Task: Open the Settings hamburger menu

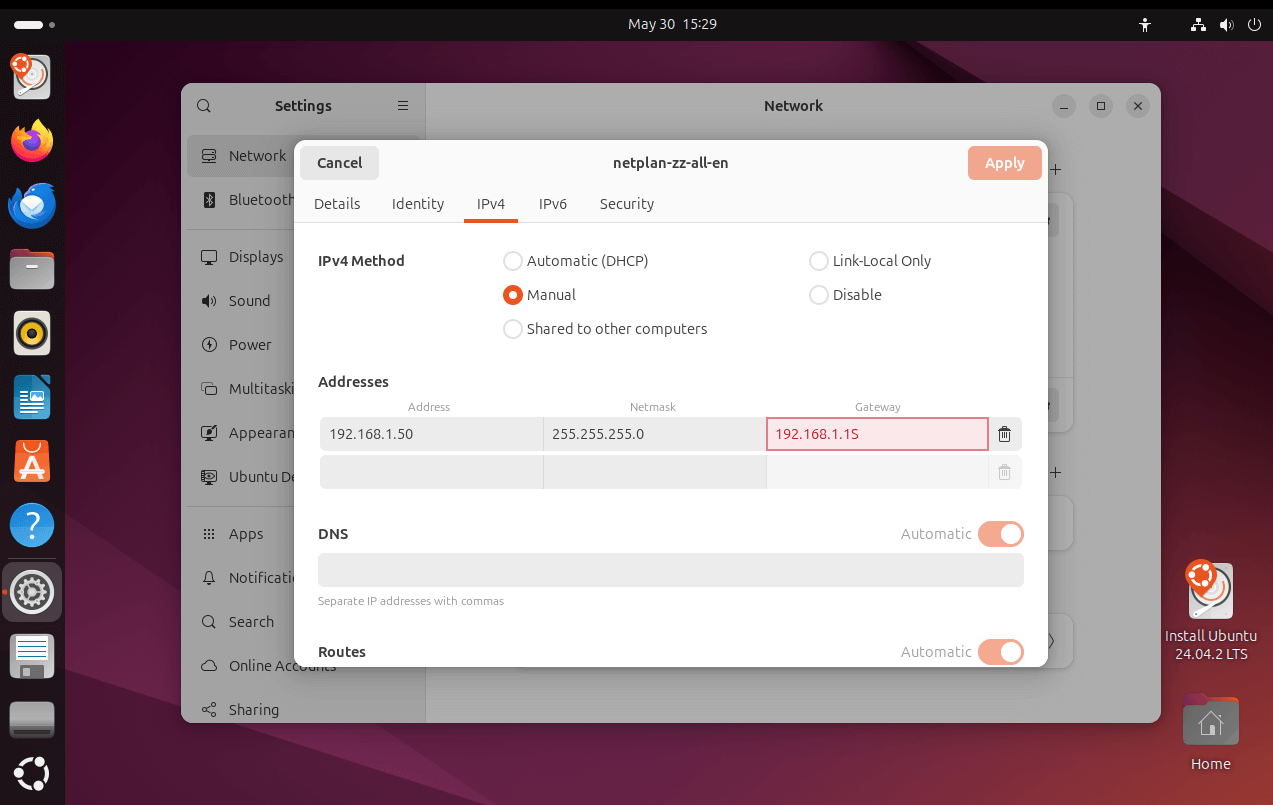Action: pos(403,106)
